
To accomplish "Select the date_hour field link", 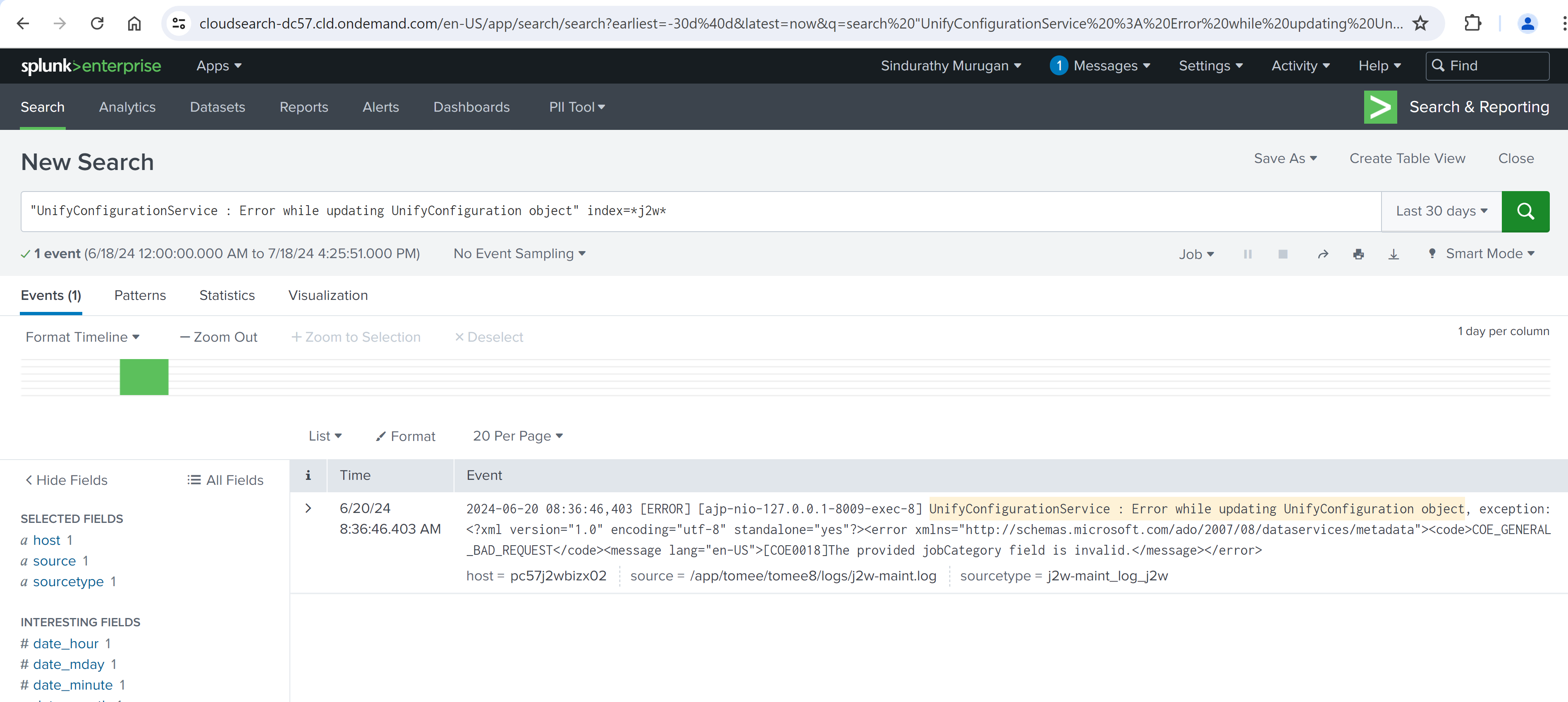I will [66, 644].
